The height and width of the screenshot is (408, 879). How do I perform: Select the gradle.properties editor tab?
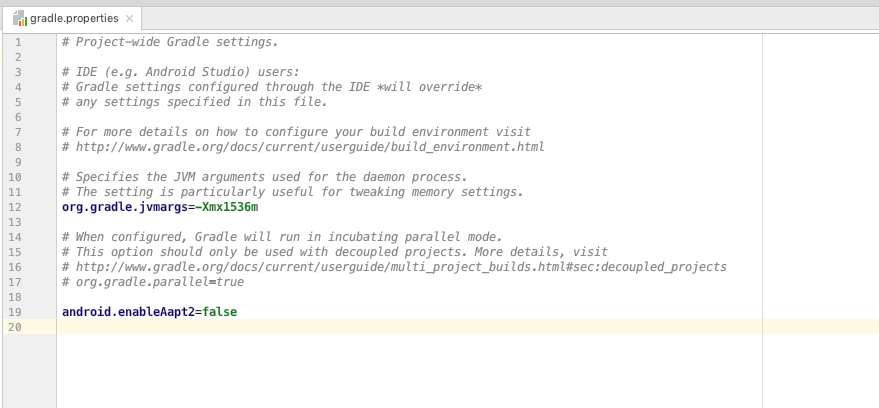[72, 18]
